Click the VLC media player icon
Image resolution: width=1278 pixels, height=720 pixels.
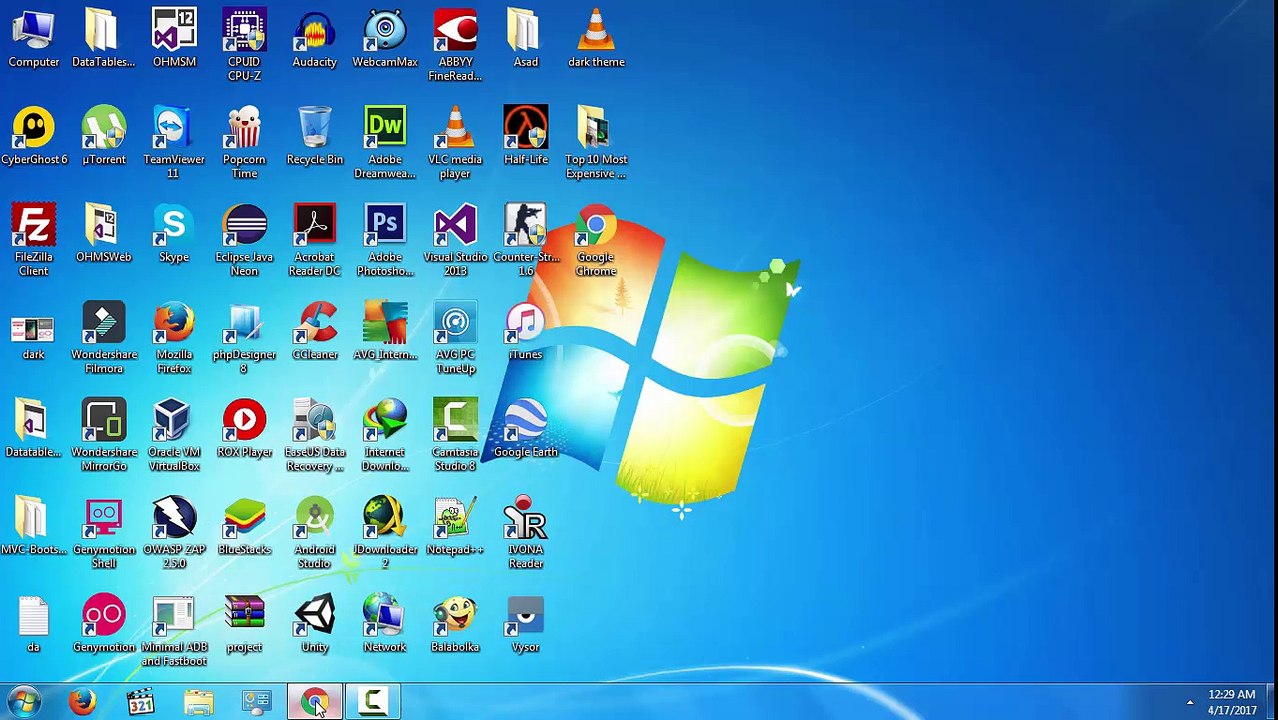tap(455, 144)
